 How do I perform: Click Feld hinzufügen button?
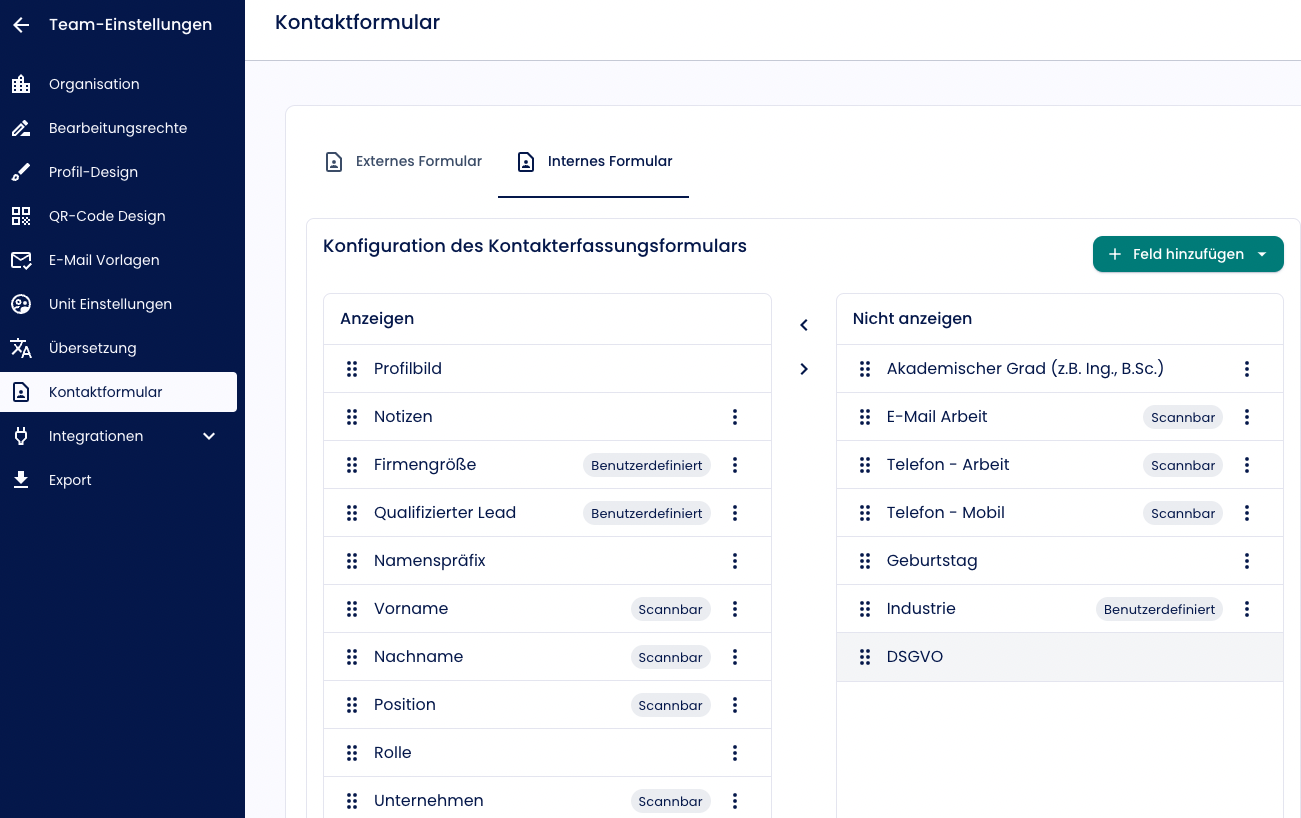[1188, 254]
